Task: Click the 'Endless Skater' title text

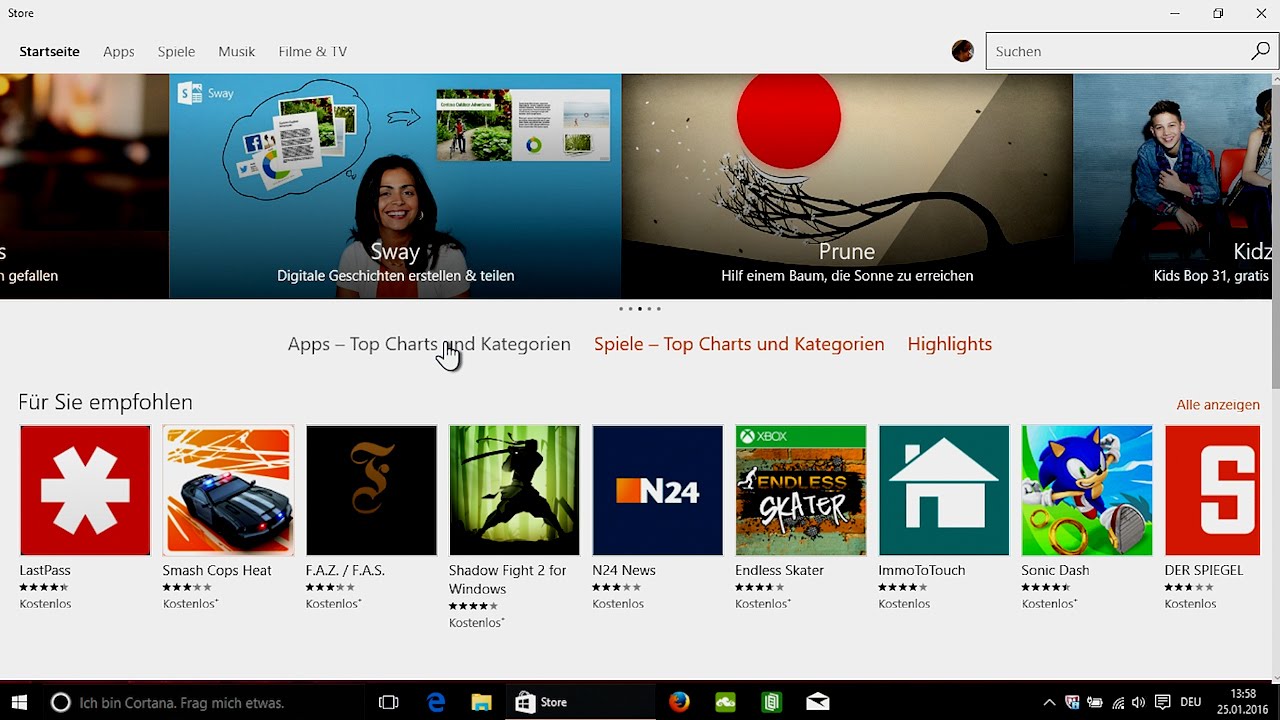Action: pyautogui.click(x=780, y=570)
